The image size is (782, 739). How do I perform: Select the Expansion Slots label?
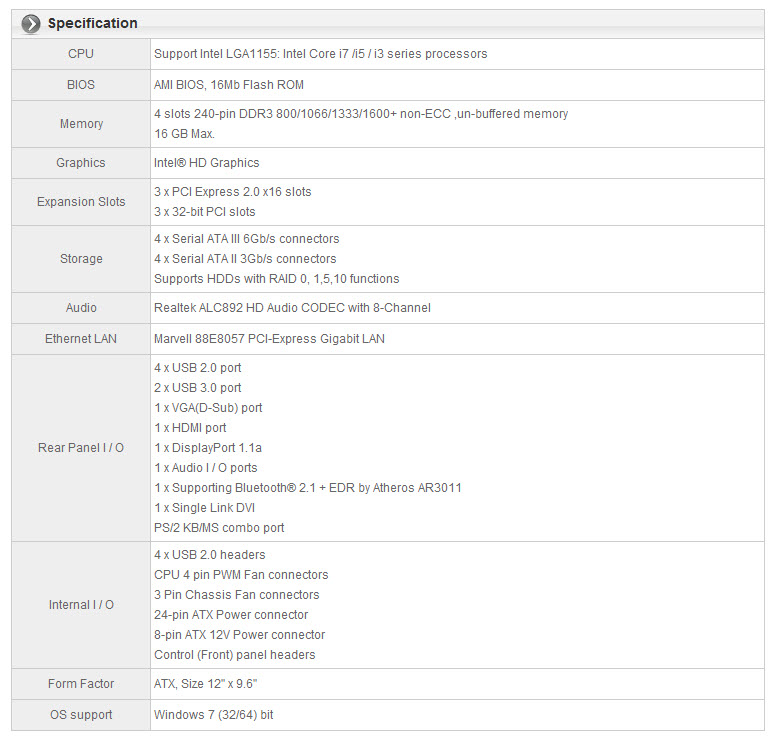tap(81, 201)
